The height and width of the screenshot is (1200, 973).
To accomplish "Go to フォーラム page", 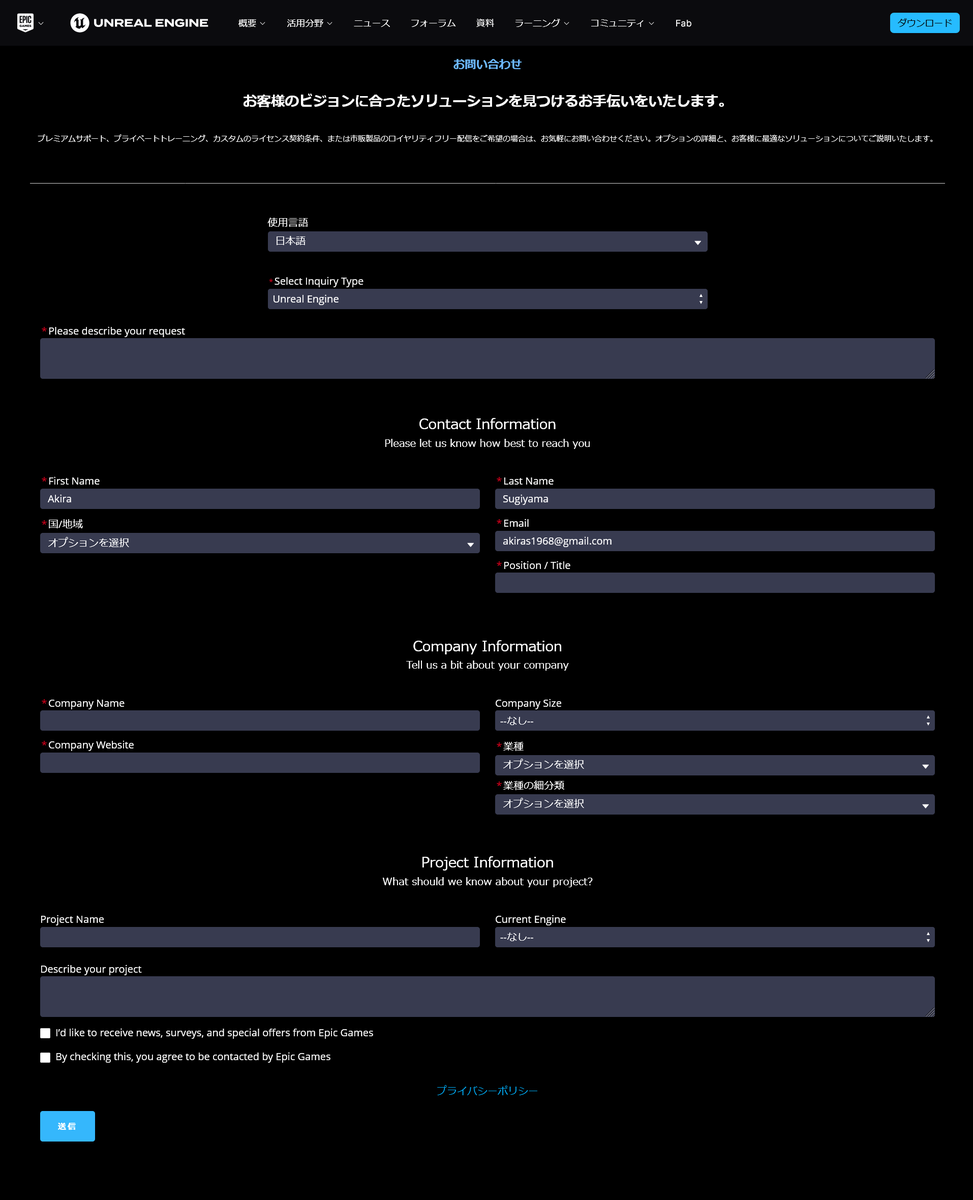I will (x=433, y=23).
